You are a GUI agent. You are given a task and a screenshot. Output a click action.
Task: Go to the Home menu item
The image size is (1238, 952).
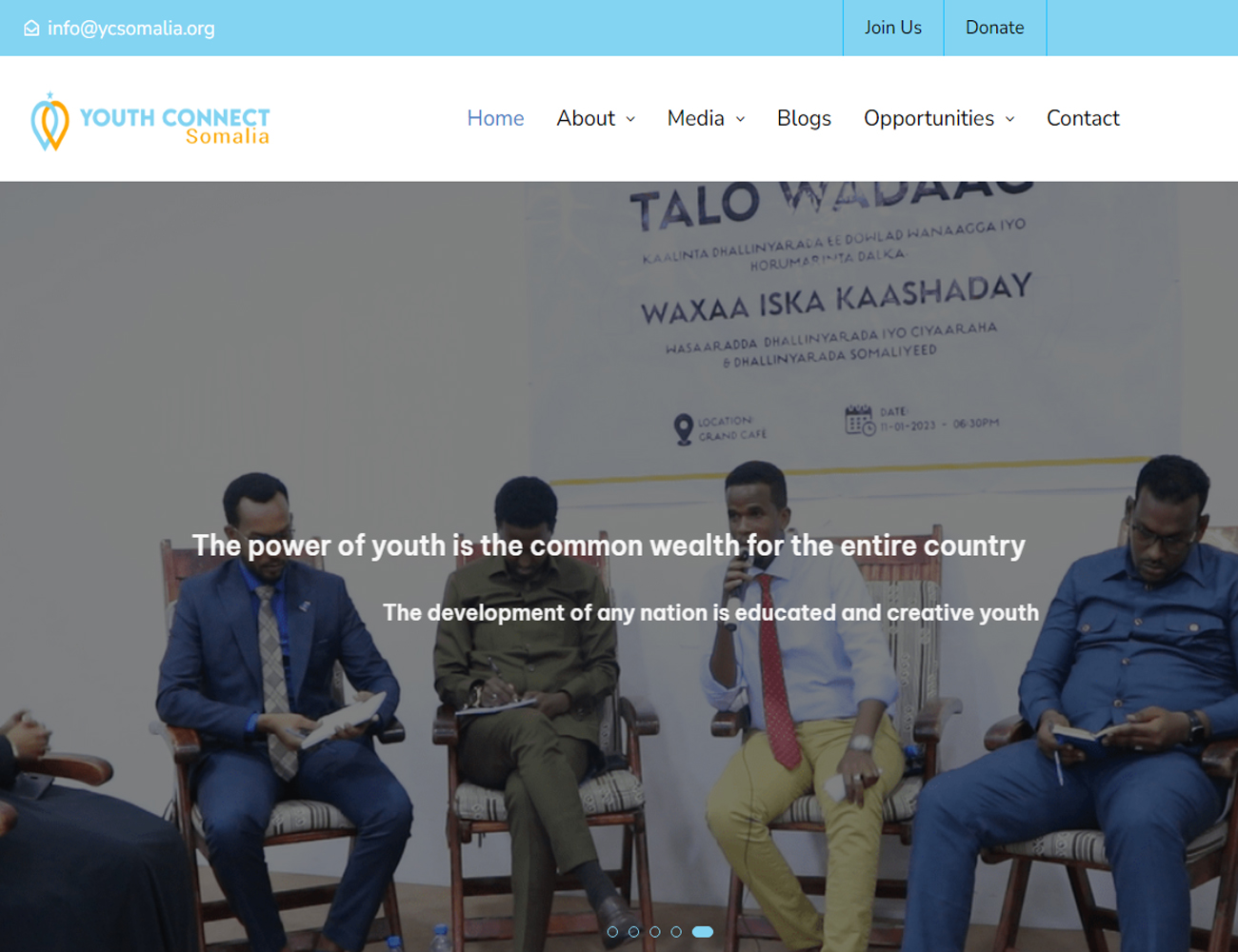click(x=495, y=118)
